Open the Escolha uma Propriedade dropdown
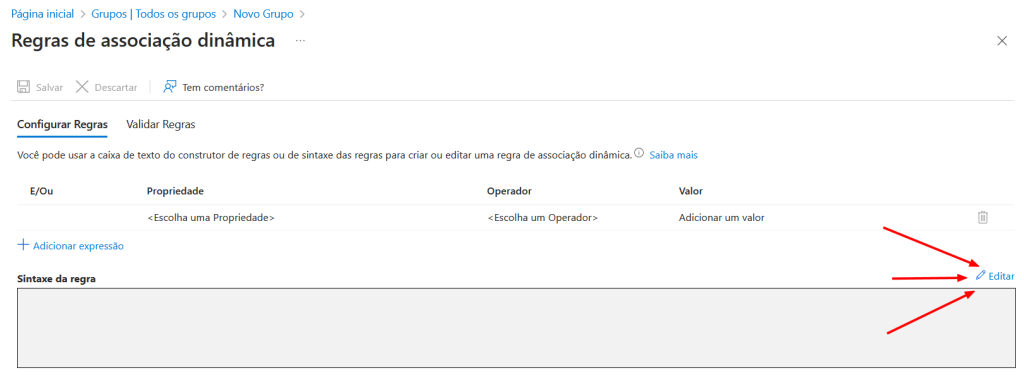 (x=211, y=218)
